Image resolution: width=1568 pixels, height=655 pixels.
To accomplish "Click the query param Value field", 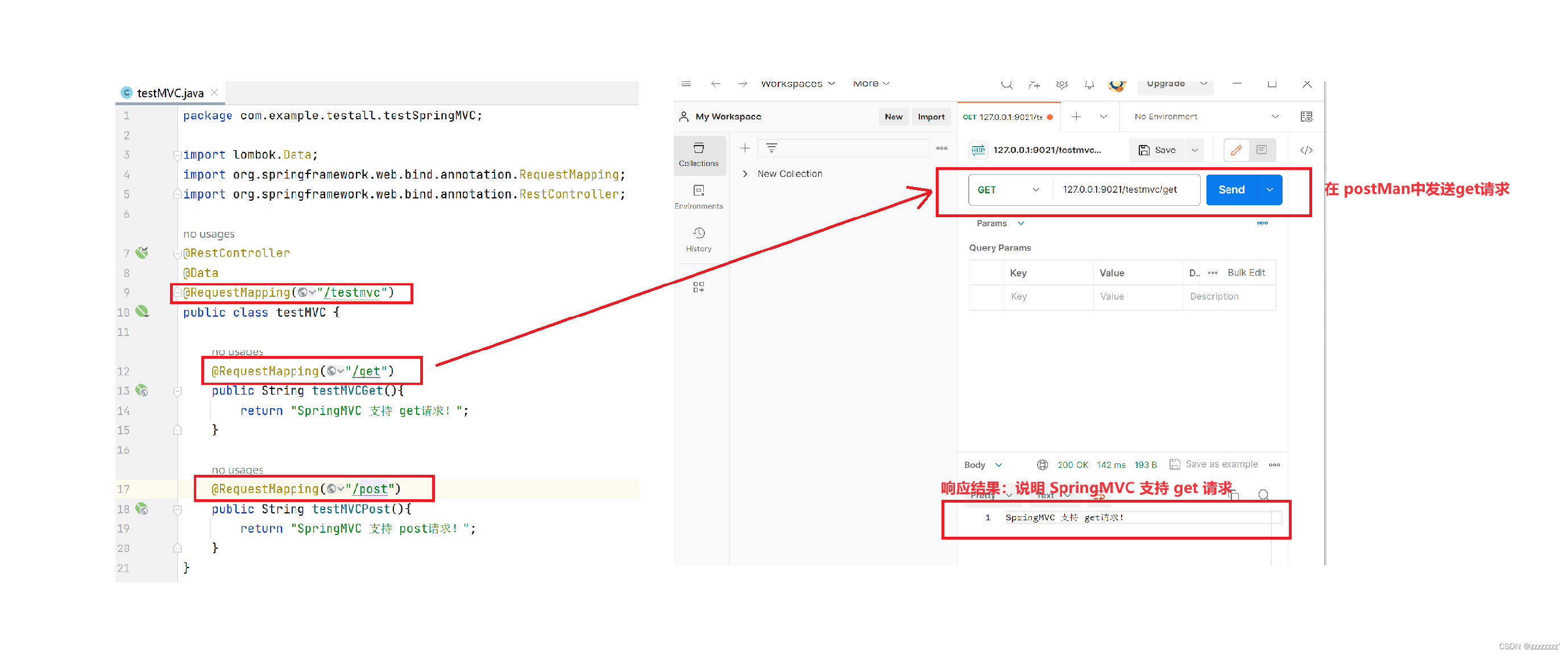I will tap(1138, 296).
